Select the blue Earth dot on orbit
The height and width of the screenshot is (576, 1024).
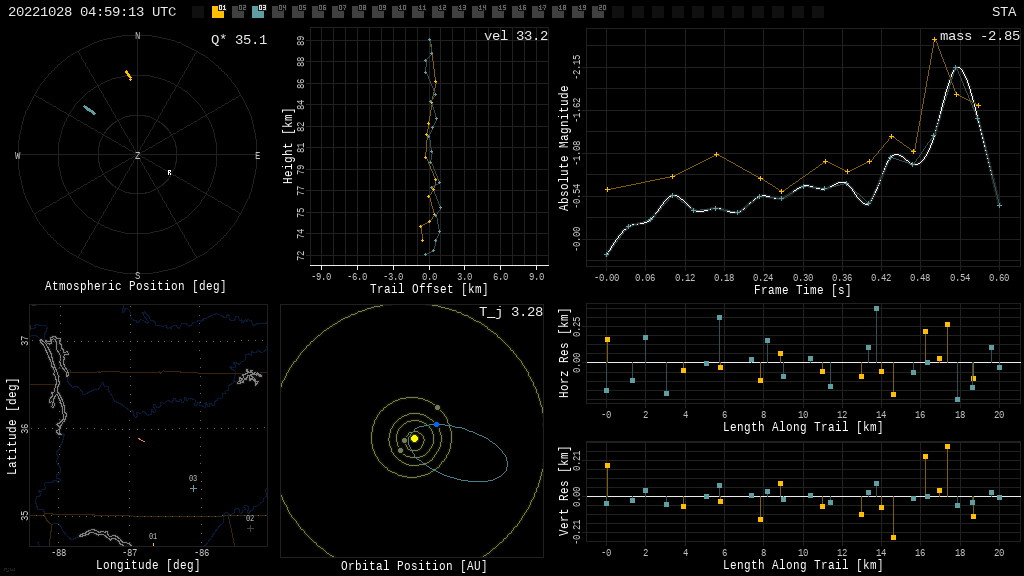click(x=436, y=425)
